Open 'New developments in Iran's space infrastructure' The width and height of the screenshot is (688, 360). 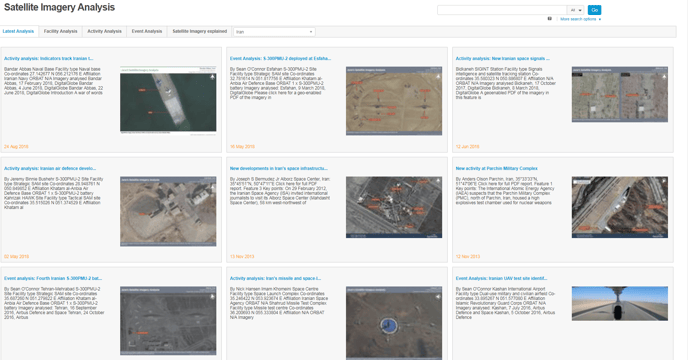279,169
